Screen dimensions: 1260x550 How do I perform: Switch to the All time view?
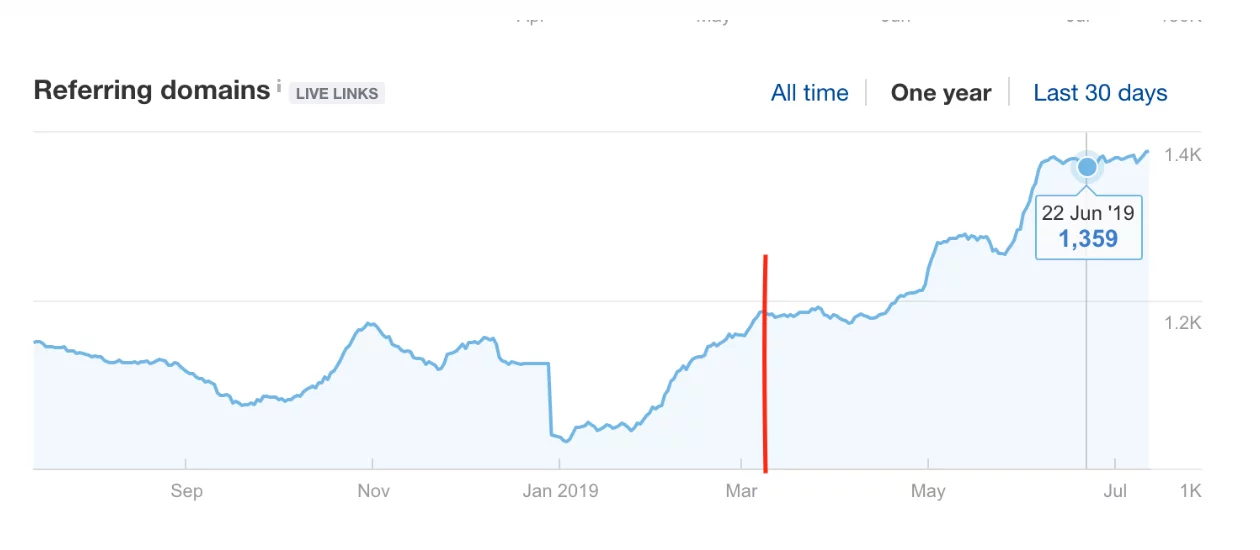(809, 93)
